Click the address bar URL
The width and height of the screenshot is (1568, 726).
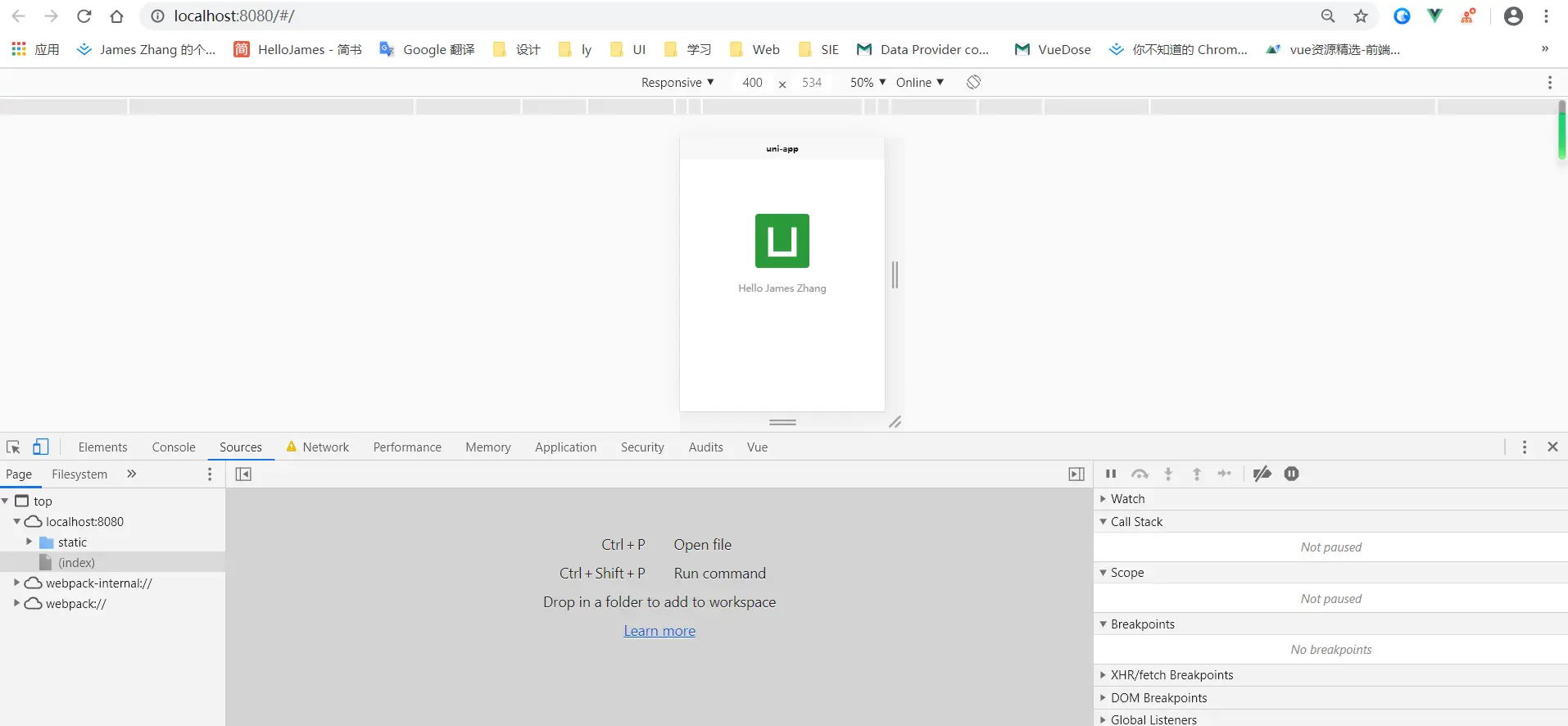click(x=234, y=16)
